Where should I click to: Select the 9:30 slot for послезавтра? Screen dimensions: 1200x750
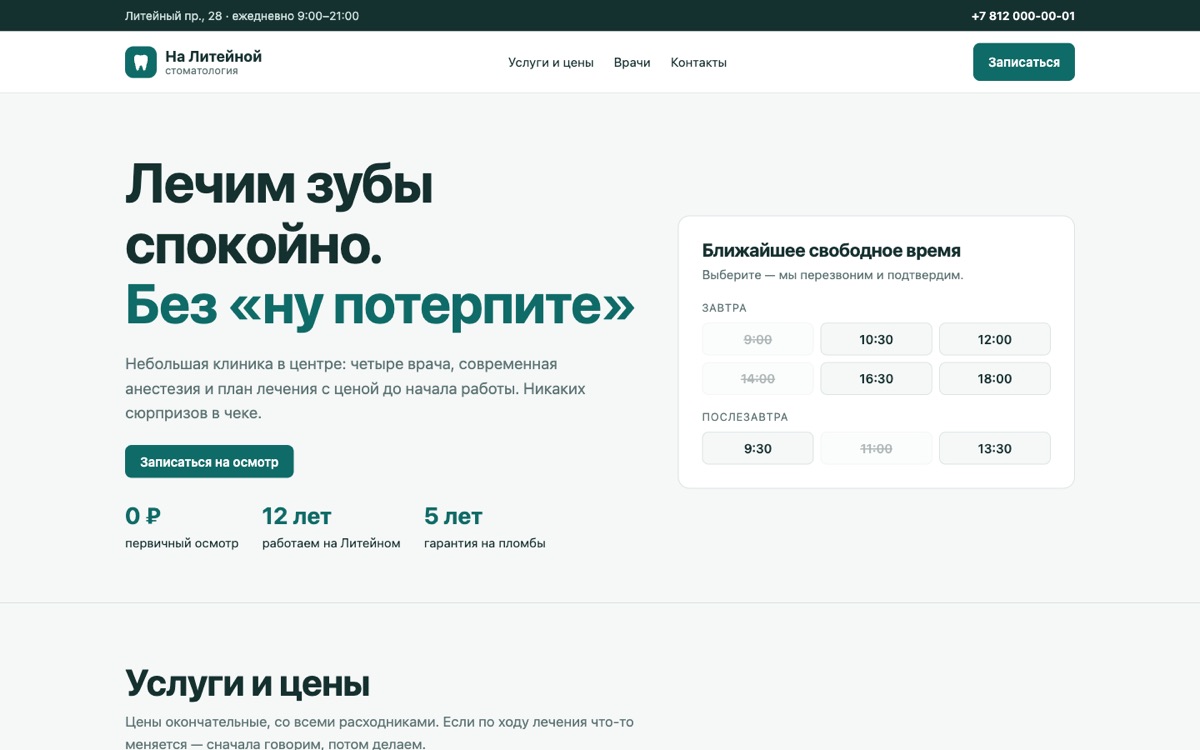click(x=758, y=448)
